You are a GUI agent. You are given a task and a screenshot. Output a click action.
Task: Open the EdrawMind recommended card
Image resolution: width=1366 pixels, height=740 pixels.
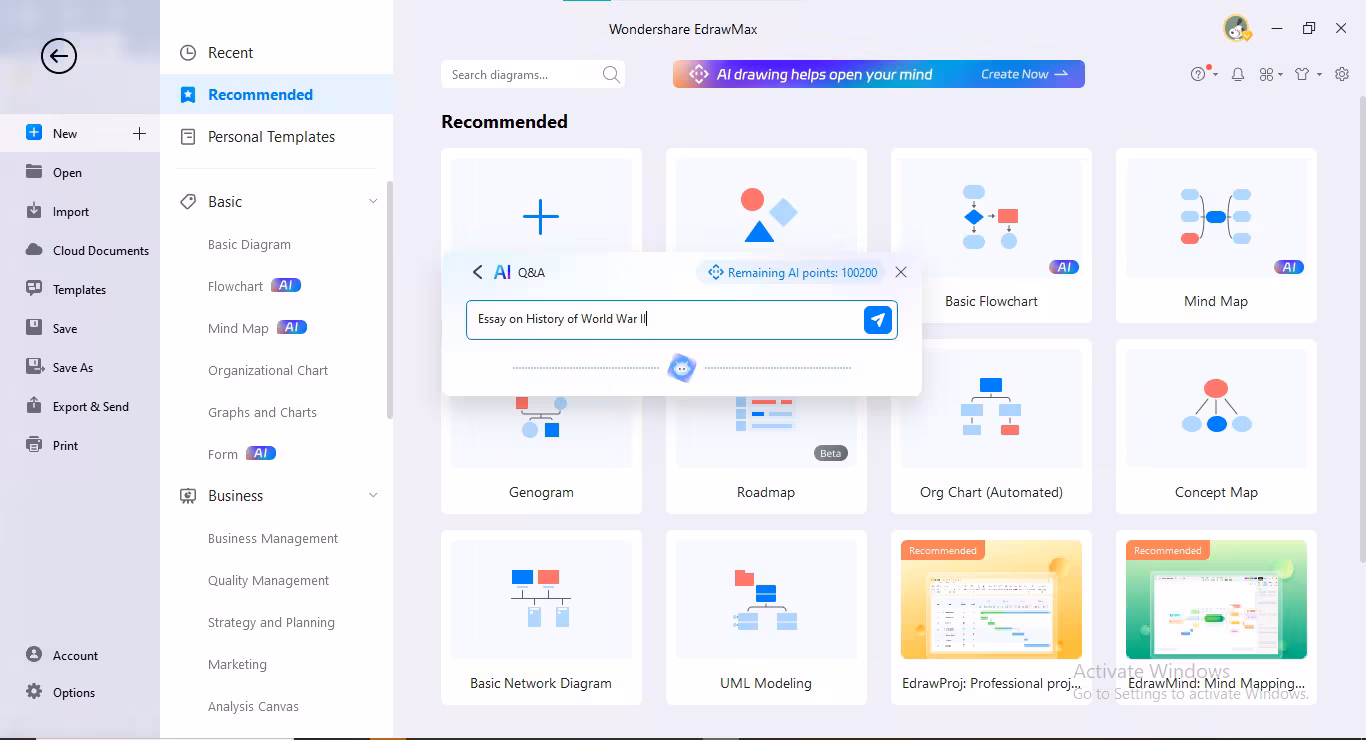(x=1216, y=618)
